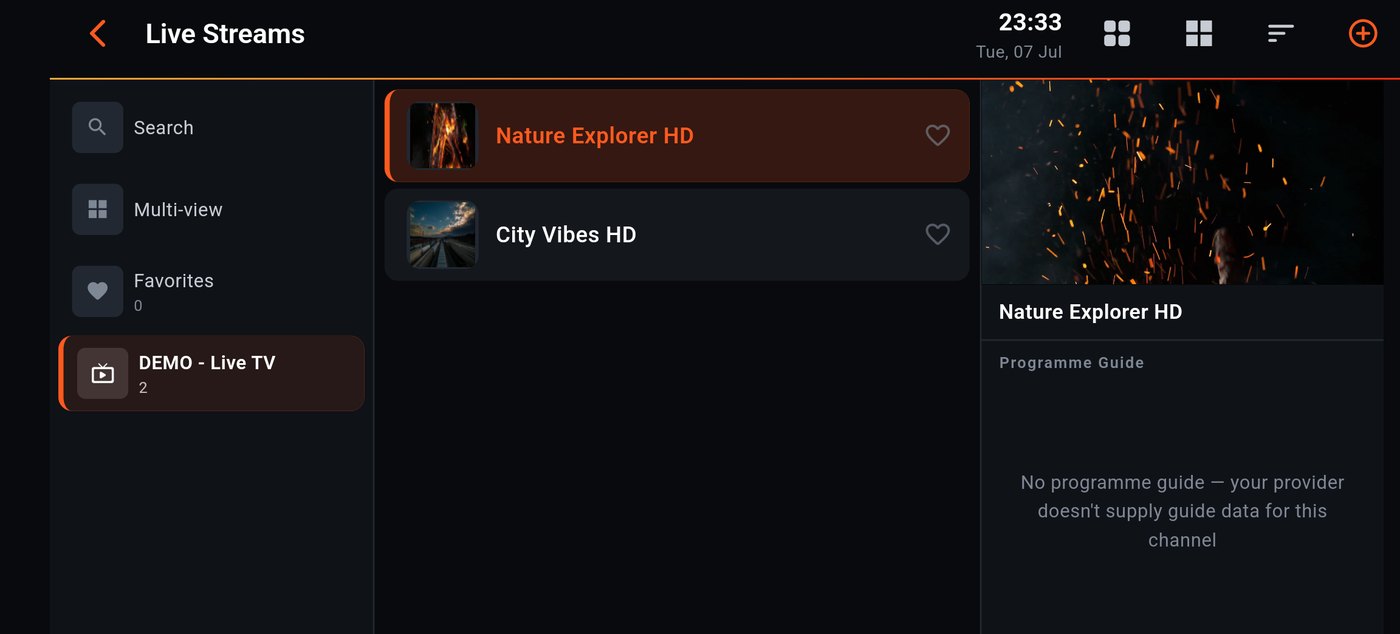Open the Search label in sidebar
1400x634 pixels.
pos(164,128)
